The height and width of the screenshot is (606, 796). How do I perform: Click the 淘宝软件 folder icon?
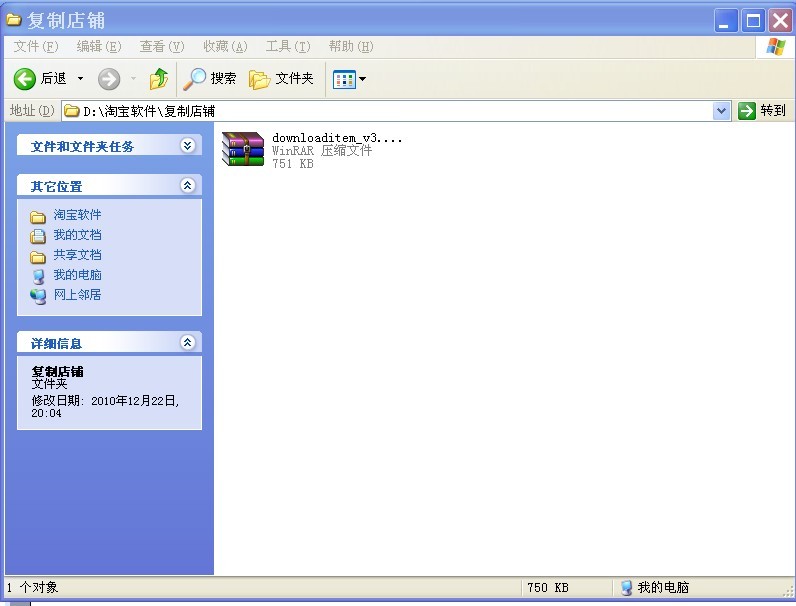pos(38,217)
